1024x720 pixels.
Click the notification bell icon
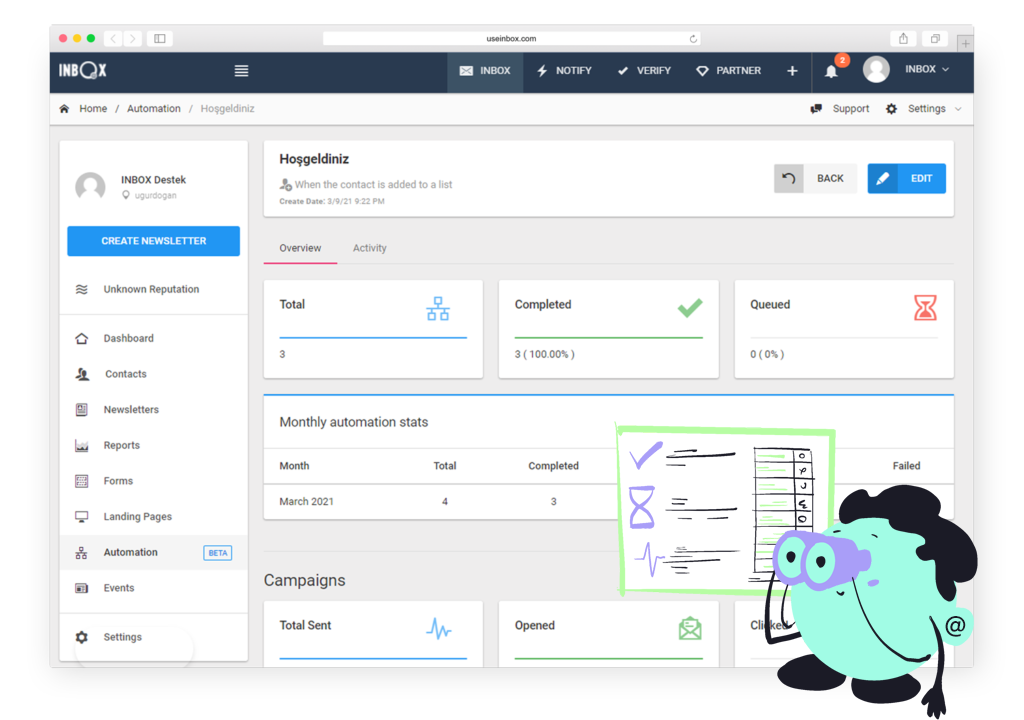click(831, 71)
